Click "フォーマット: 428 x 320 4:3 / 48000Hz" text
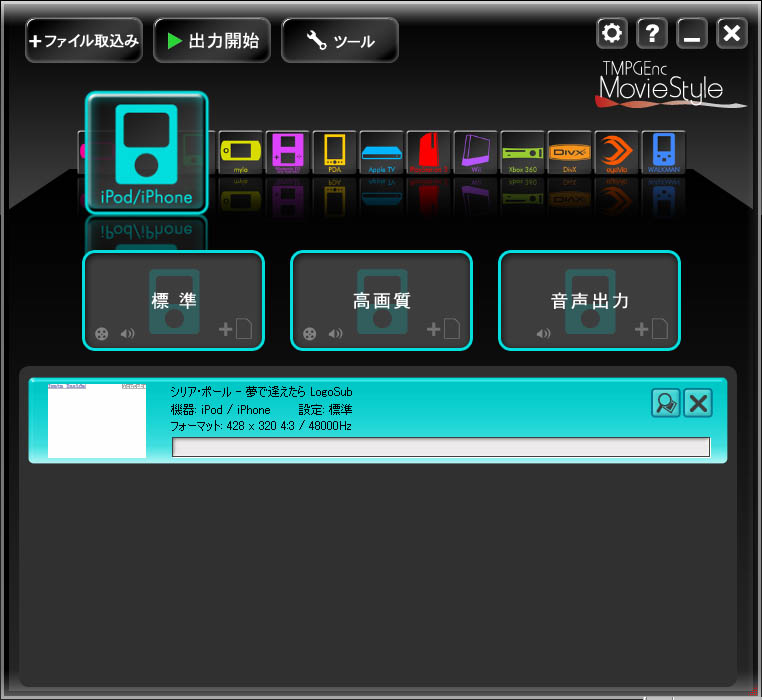762x700 pixels. 260,426
